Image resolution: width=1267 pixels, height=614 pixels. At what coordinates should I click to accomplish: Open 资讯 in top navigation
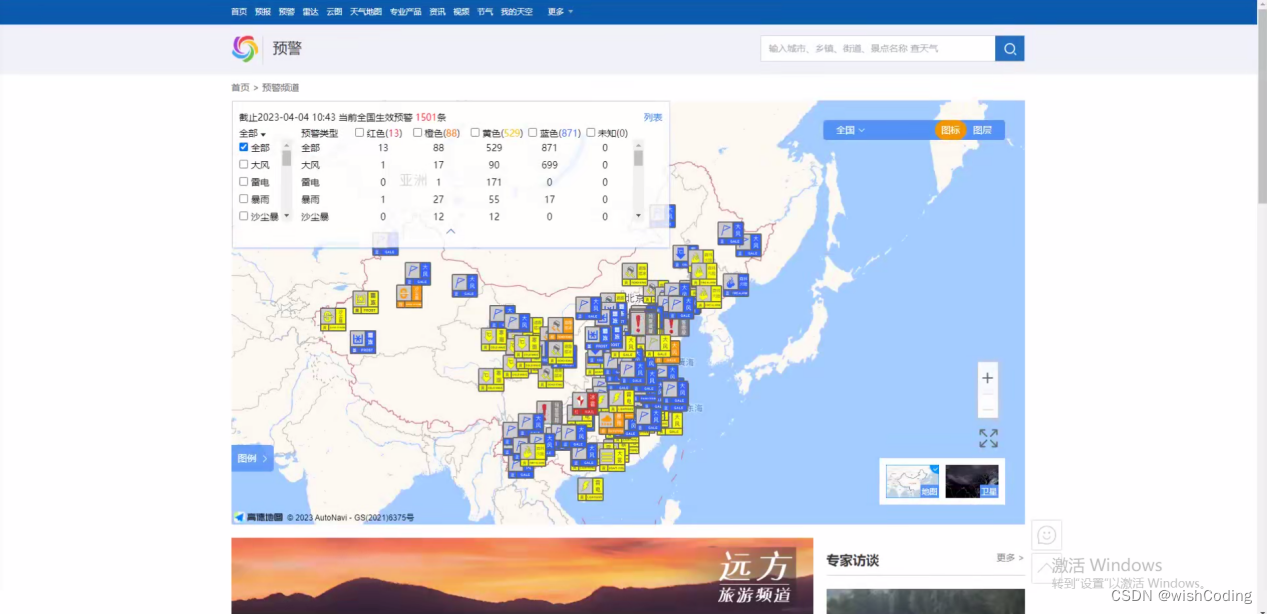point(438,12)
